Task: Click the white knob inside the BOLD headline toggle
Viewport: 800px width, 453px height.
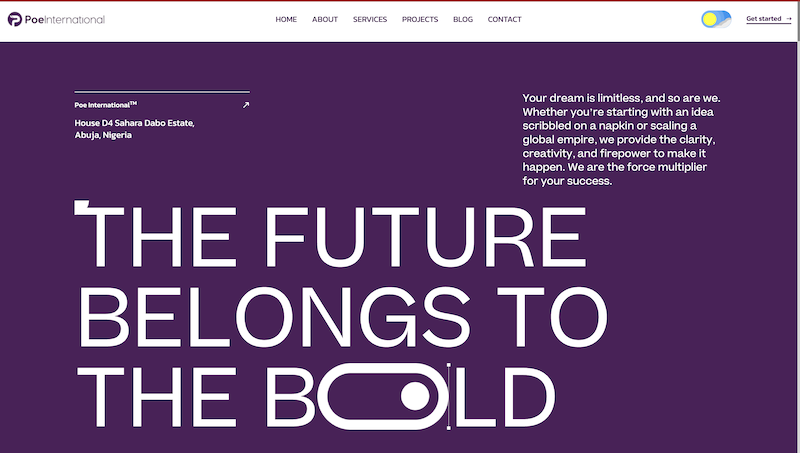Action: 415,396
